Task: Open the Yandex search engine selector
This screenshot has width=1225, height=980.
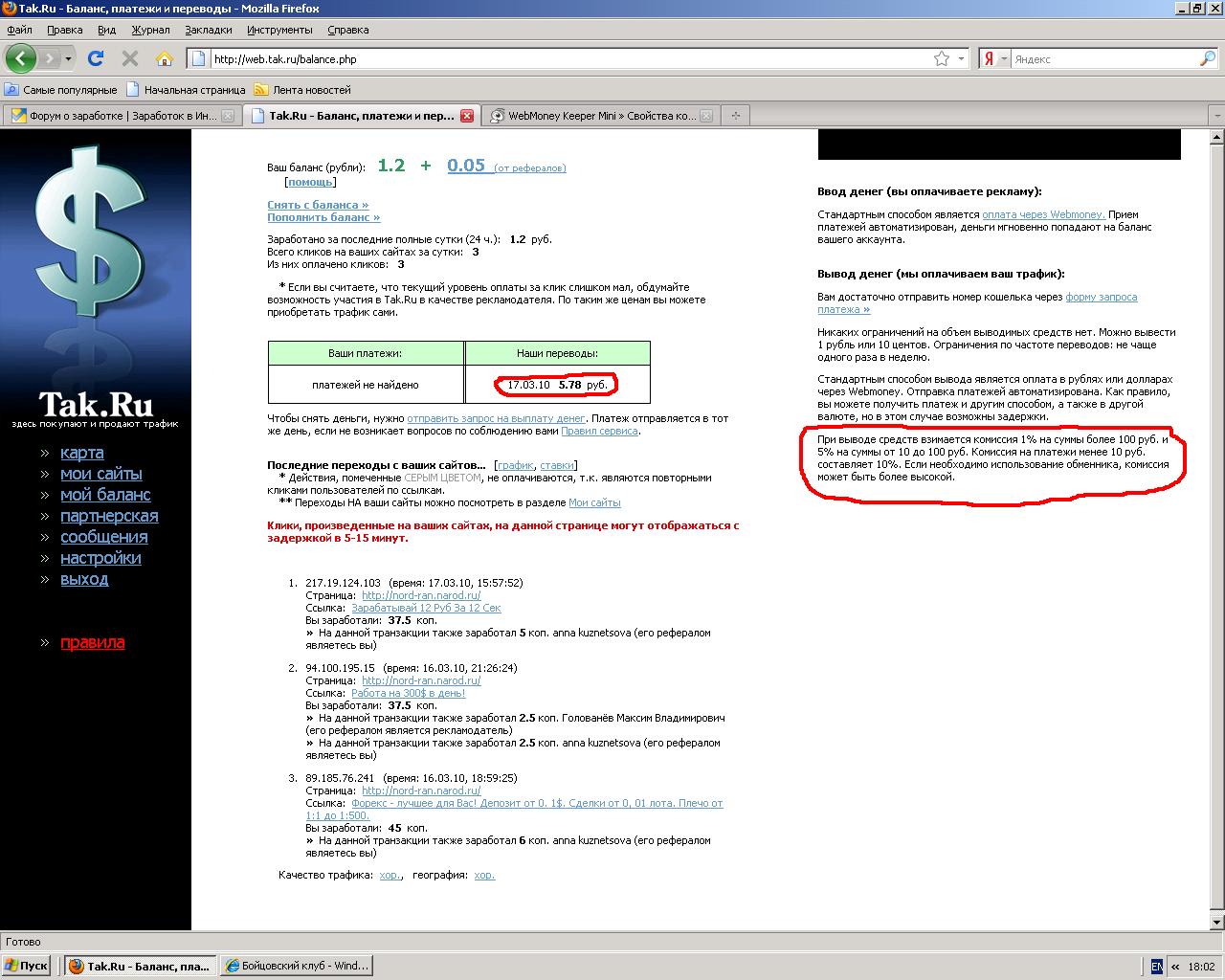Action: [x=995, y=58]
